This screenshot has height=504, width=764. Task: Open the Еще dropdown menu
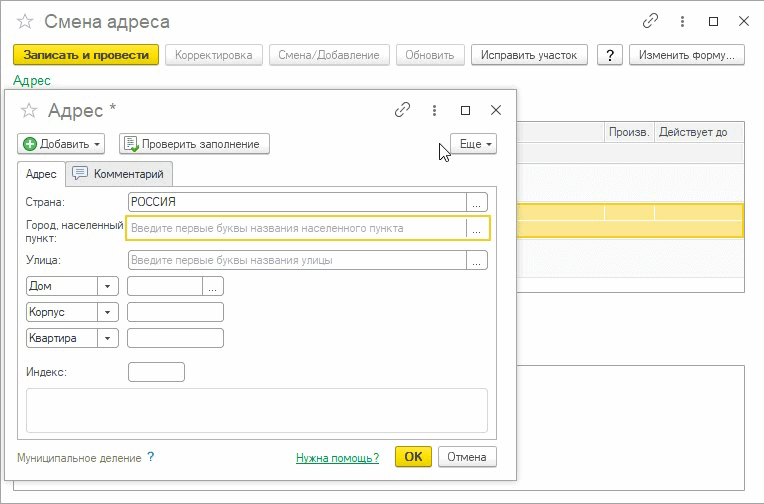[473, 144]
